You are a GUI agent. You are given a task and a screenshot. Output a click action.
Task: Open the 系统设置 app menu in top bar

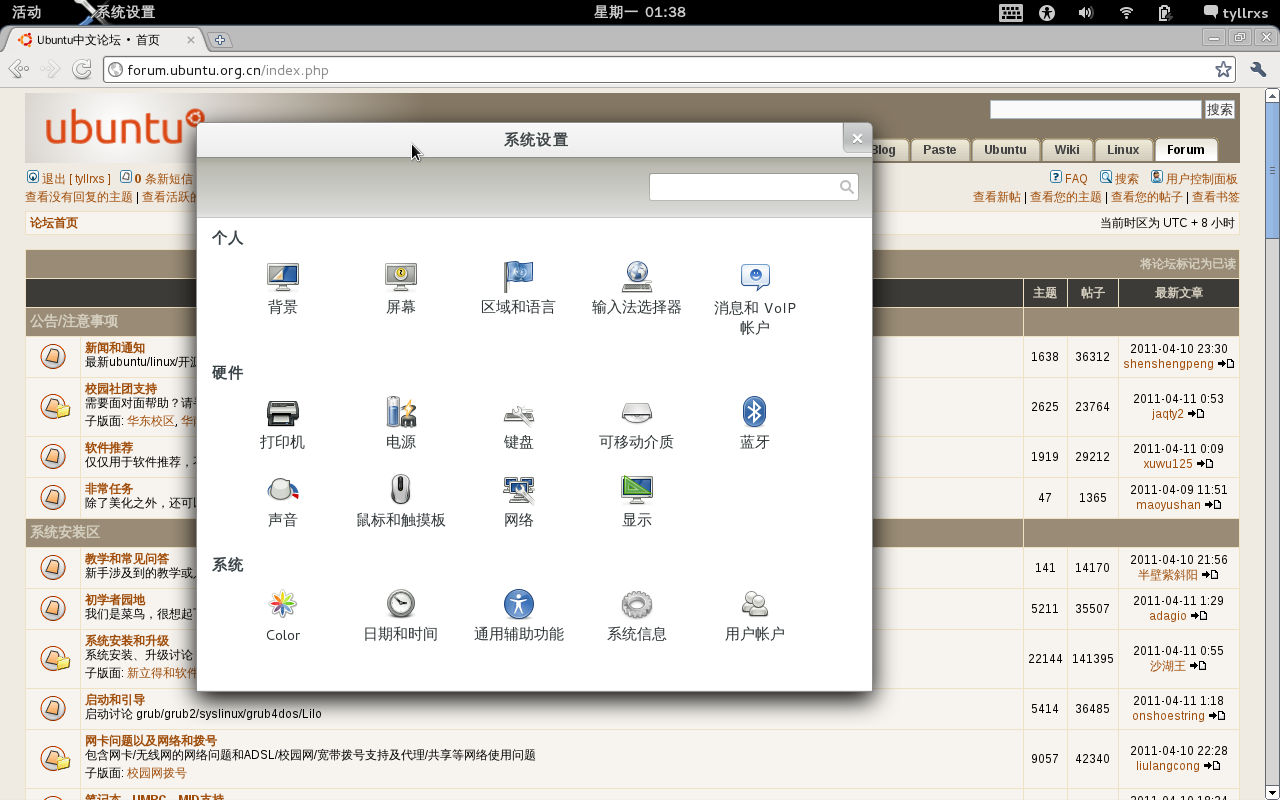[x=115, y=12]
